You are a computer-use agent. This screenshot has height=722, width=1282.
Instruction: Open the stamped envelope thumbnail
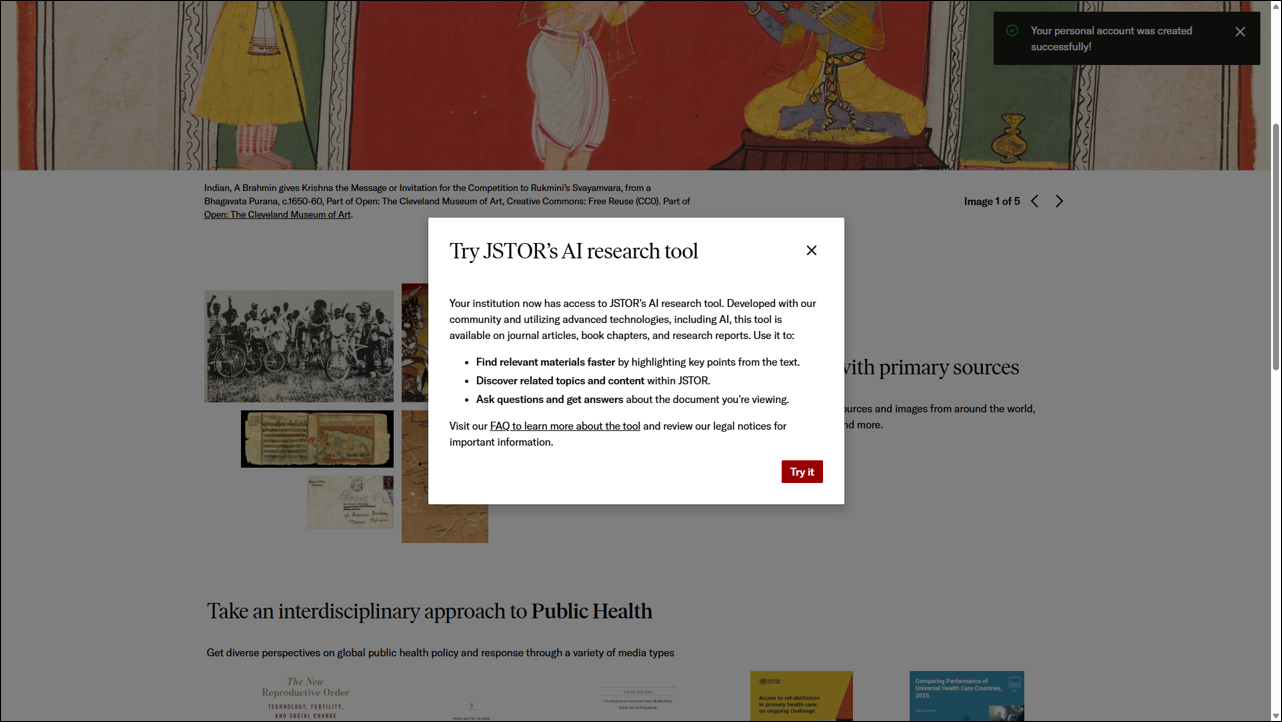click(350, 501)
